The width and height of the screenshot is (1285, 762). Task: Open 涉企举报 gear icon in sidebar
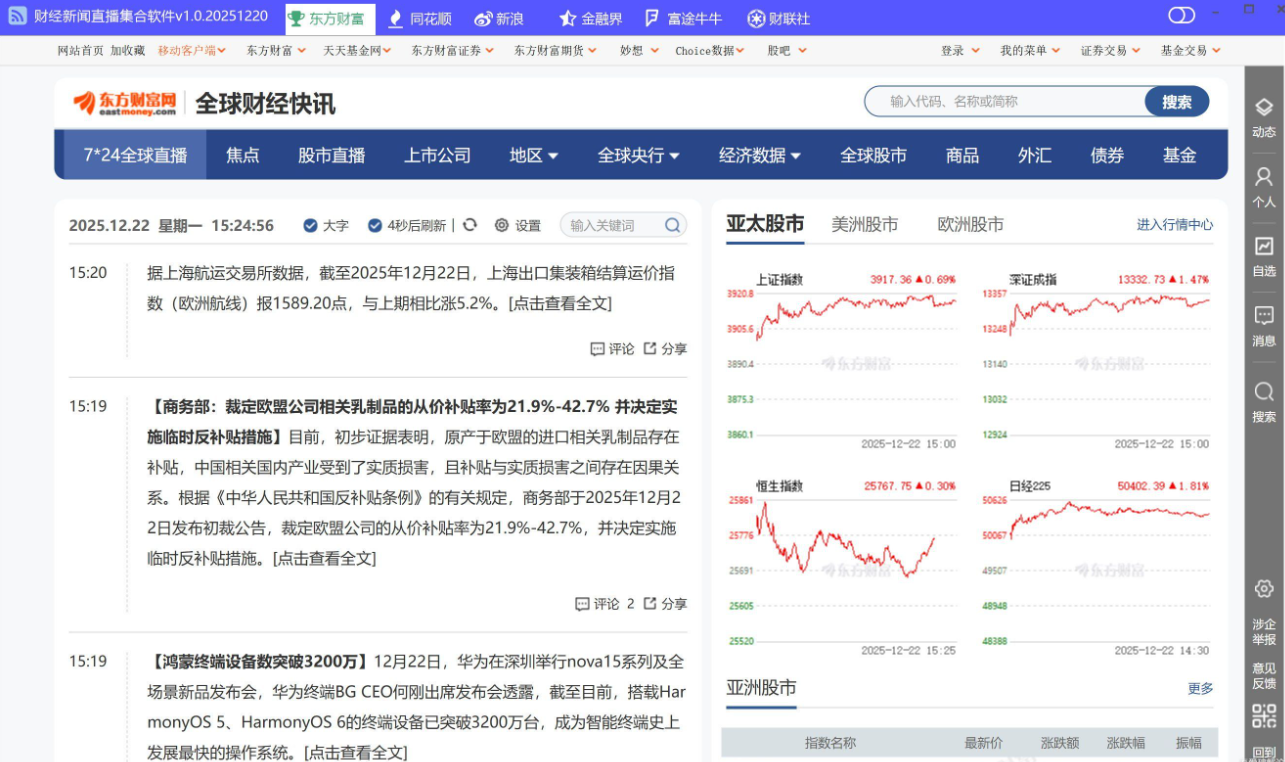click(1263, 589)
